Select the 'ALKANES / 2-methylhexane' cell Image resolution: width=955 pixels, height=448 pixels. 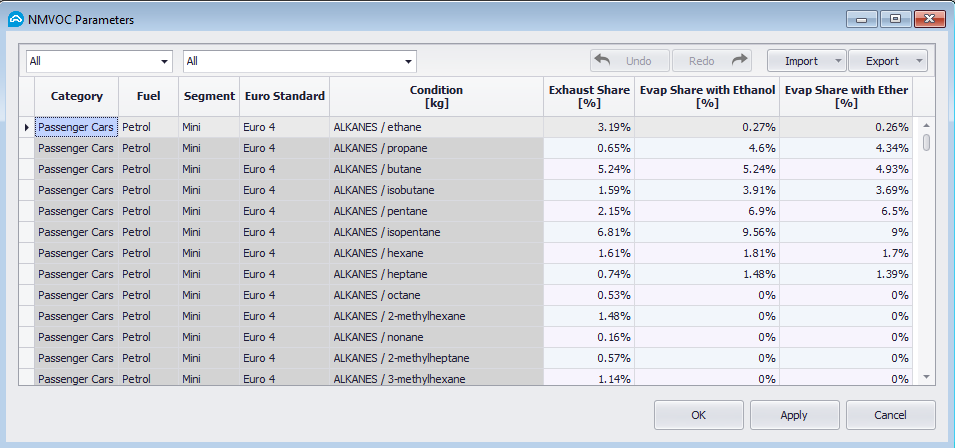[x=436, y=316]
